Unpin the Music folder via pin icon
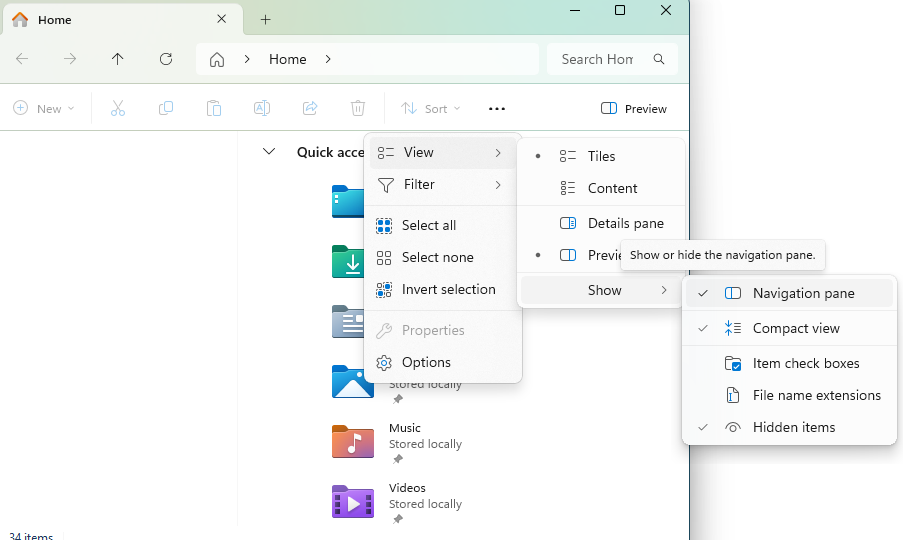Screen dimensions: 903x540 (397, 459)
